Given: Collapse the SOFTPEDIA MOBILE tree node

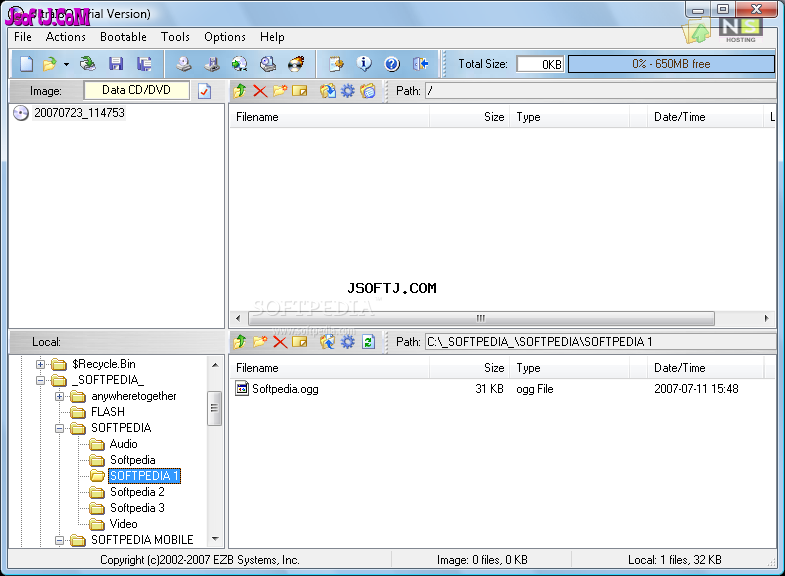Looking at the screenshot, I should (x=59, y=540).
